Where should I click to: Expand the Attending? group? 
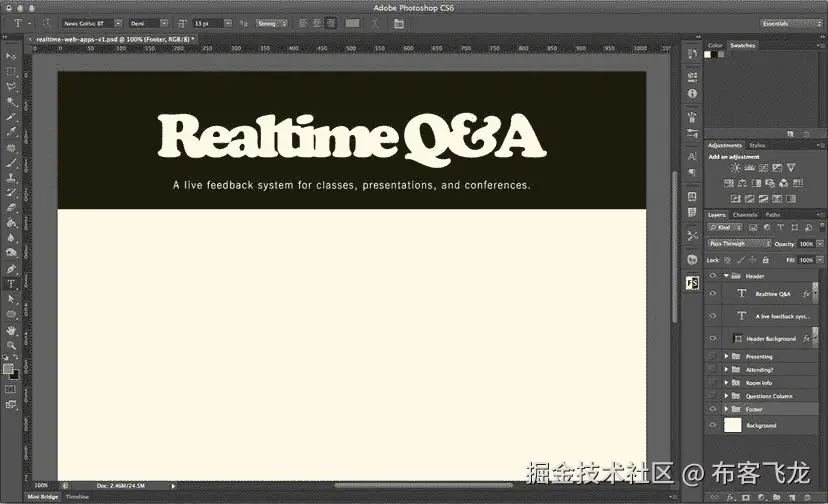coord(726,369)
